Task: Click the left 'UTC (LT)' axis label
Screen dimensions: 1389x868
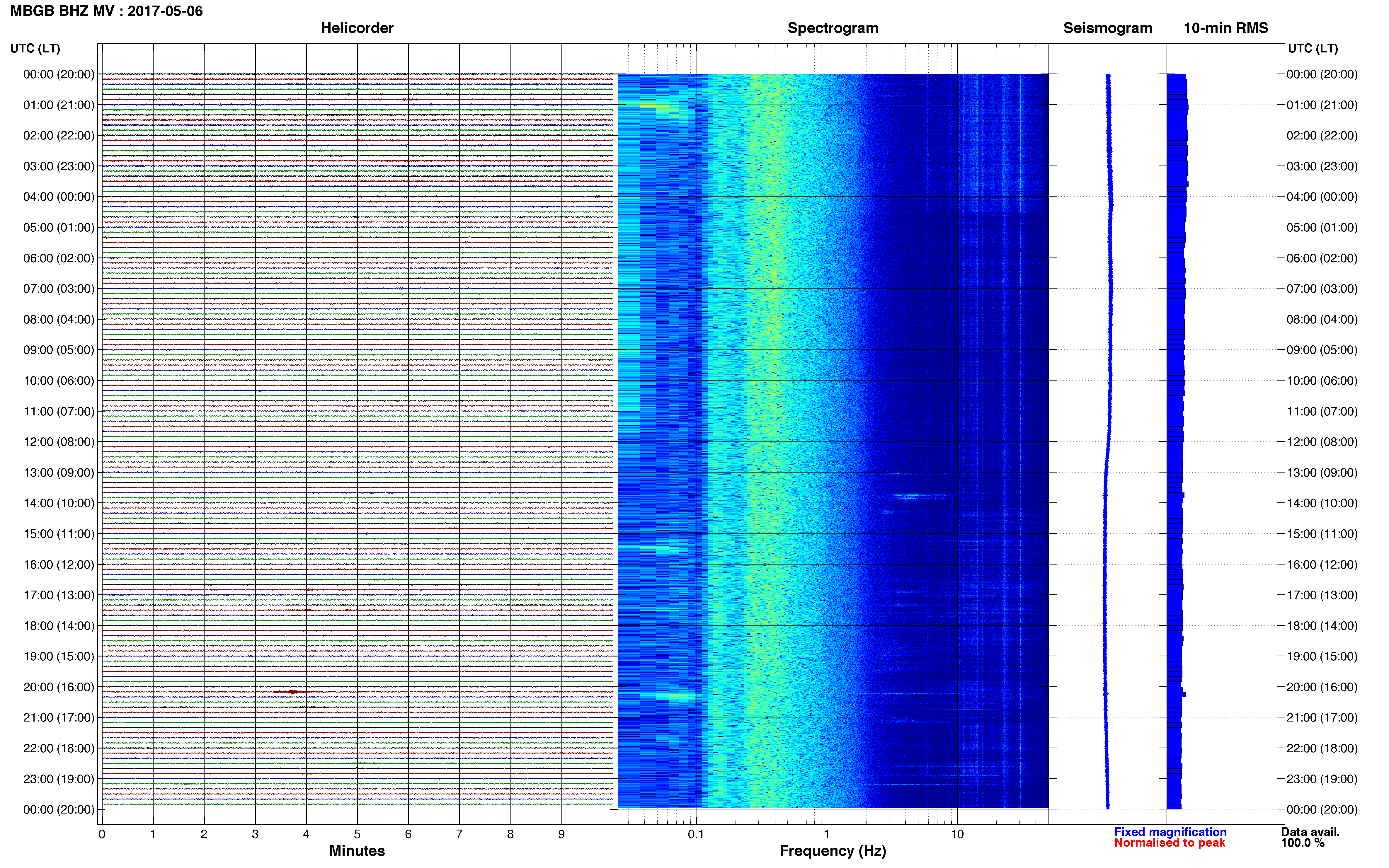Action: click(35, 48)
